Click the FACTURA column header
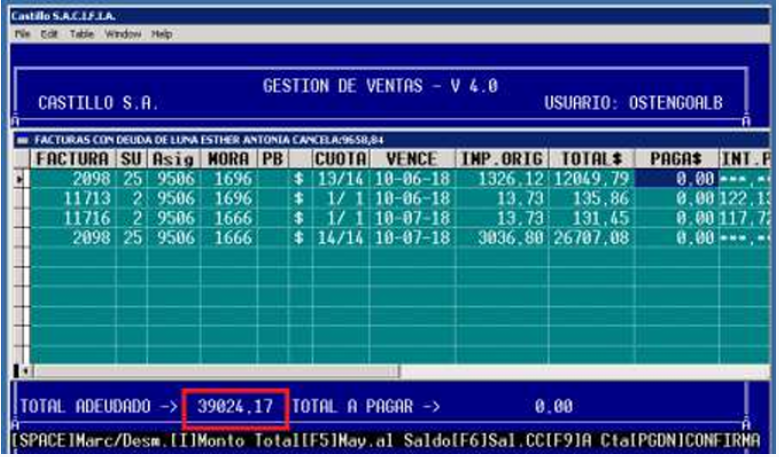The image size is (779, 457). pyautogui.click(x=73, y=159)
